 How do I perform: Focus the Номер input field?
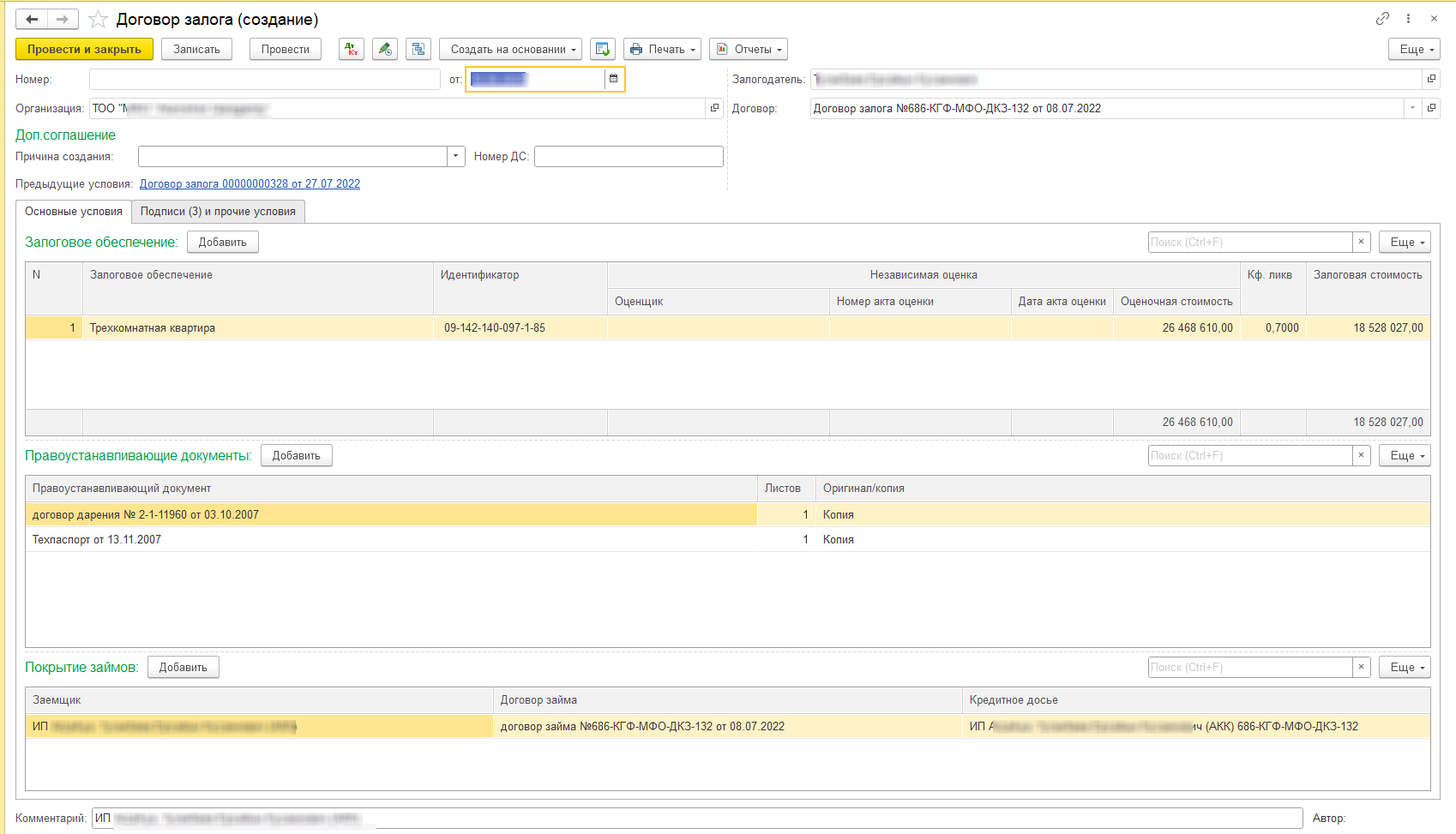[x=265, y=79]
